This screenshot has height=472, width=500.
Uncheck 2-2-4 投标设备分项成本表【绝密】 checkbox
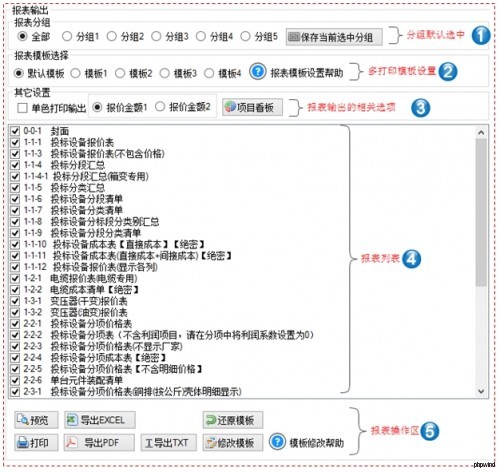tap(15, 358)
